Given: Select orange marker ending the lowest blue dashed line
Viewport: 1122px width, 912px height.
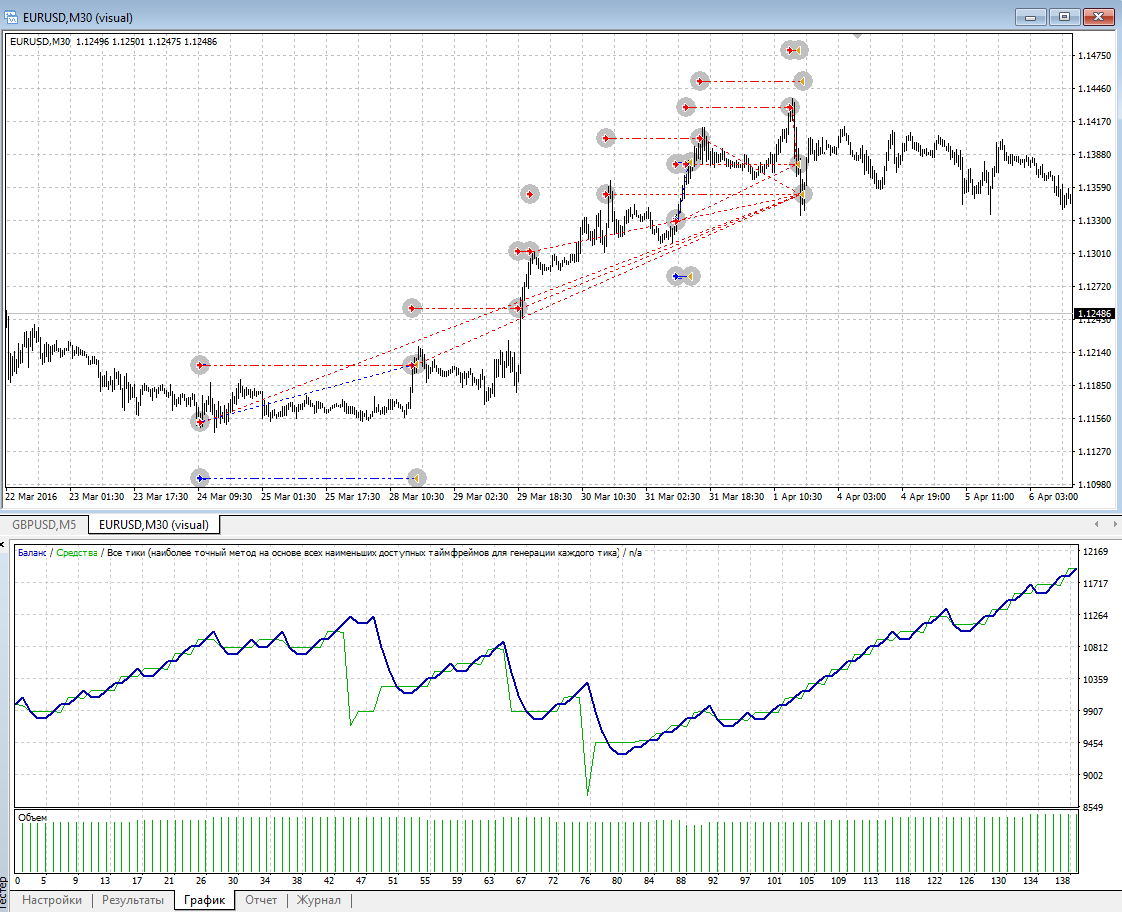Looking at the screenshot, I should (416, 478).
